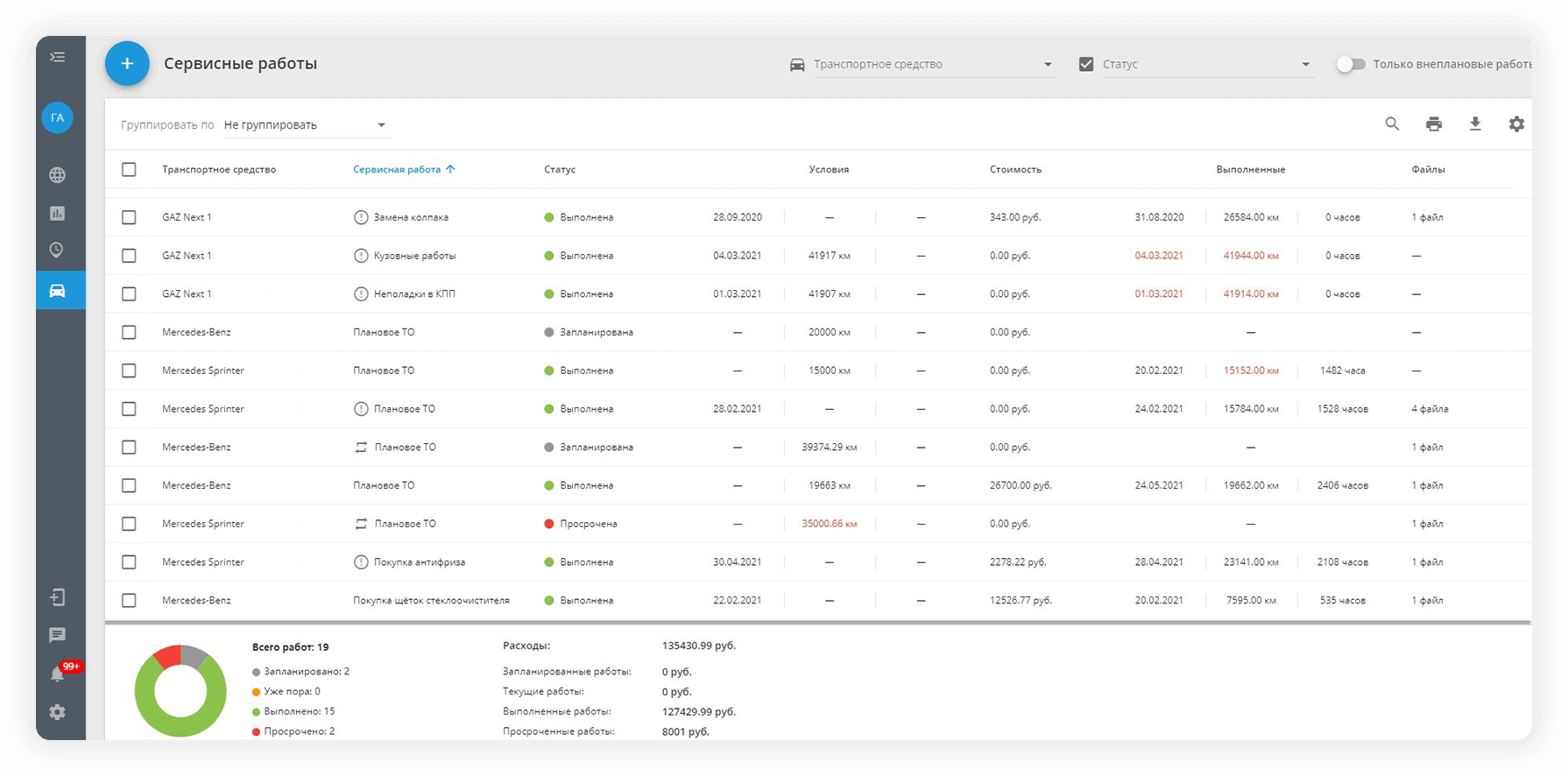Image resolution: width=1568 pixels, height=776 pixels.
Task: Click Просрочено: 2 legend entry
Action: (293, 731)
